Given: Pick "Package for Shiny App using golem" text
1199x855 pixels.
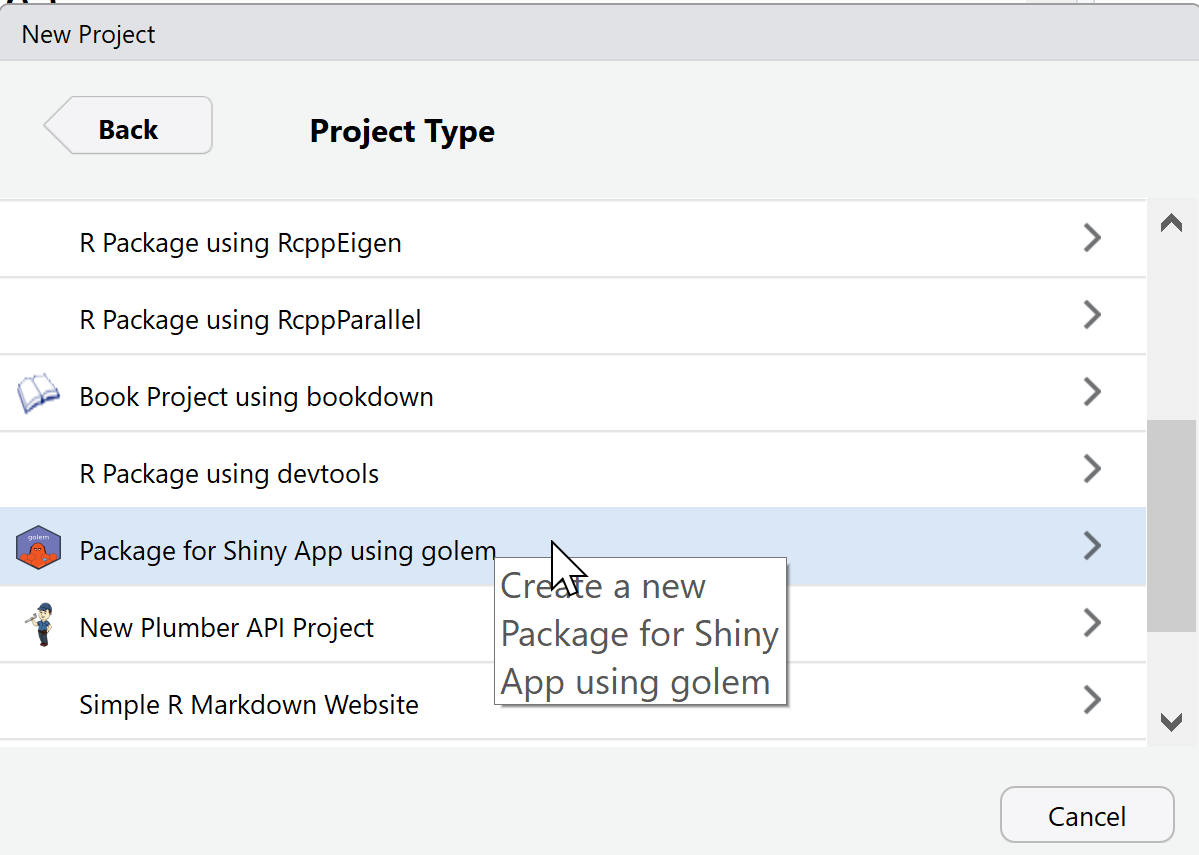Looking at the screenshot, I should (x=288, y=551).
